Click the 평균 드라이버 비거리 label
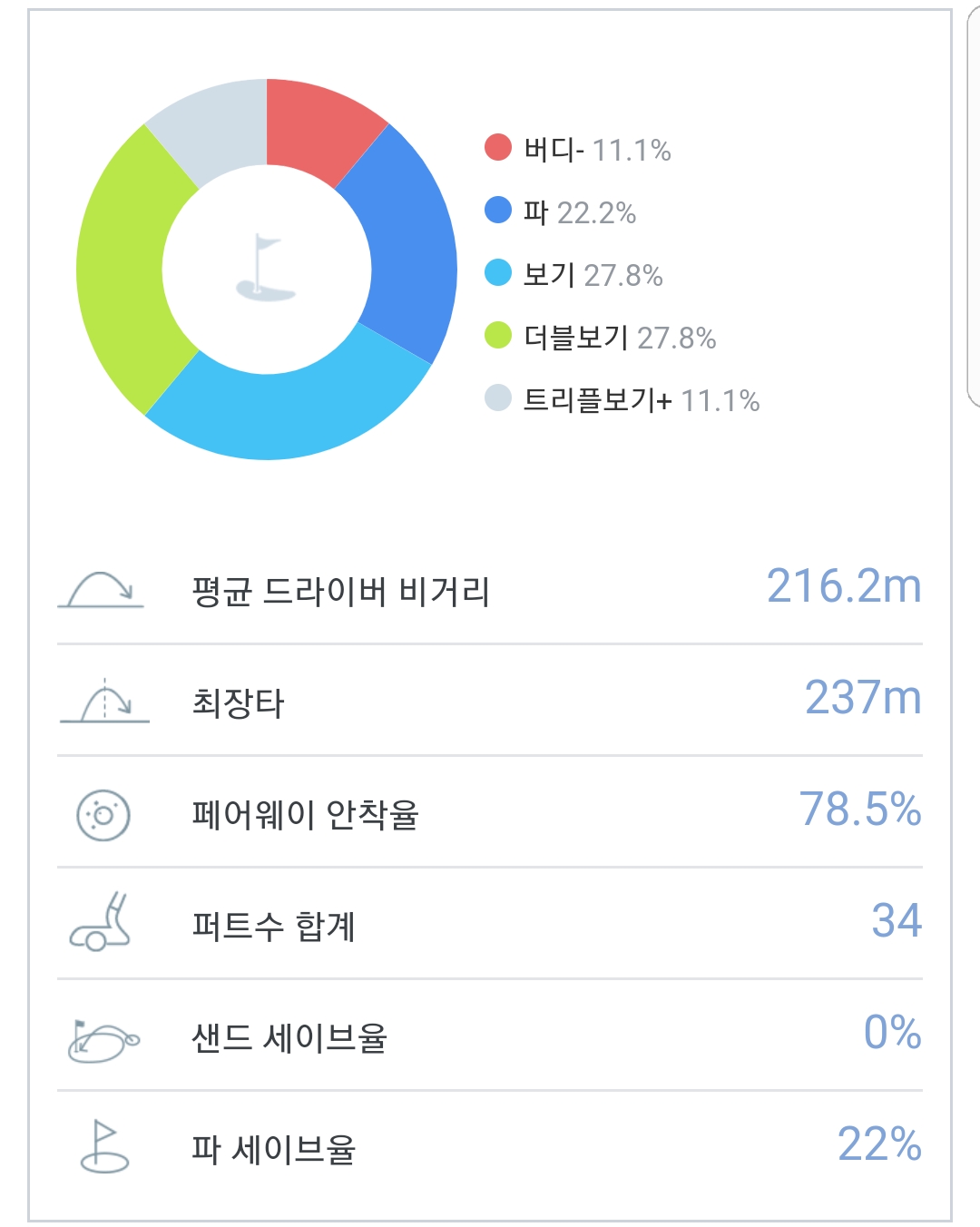This screenshot has width=980, height=1227. [x=340, y=592]
